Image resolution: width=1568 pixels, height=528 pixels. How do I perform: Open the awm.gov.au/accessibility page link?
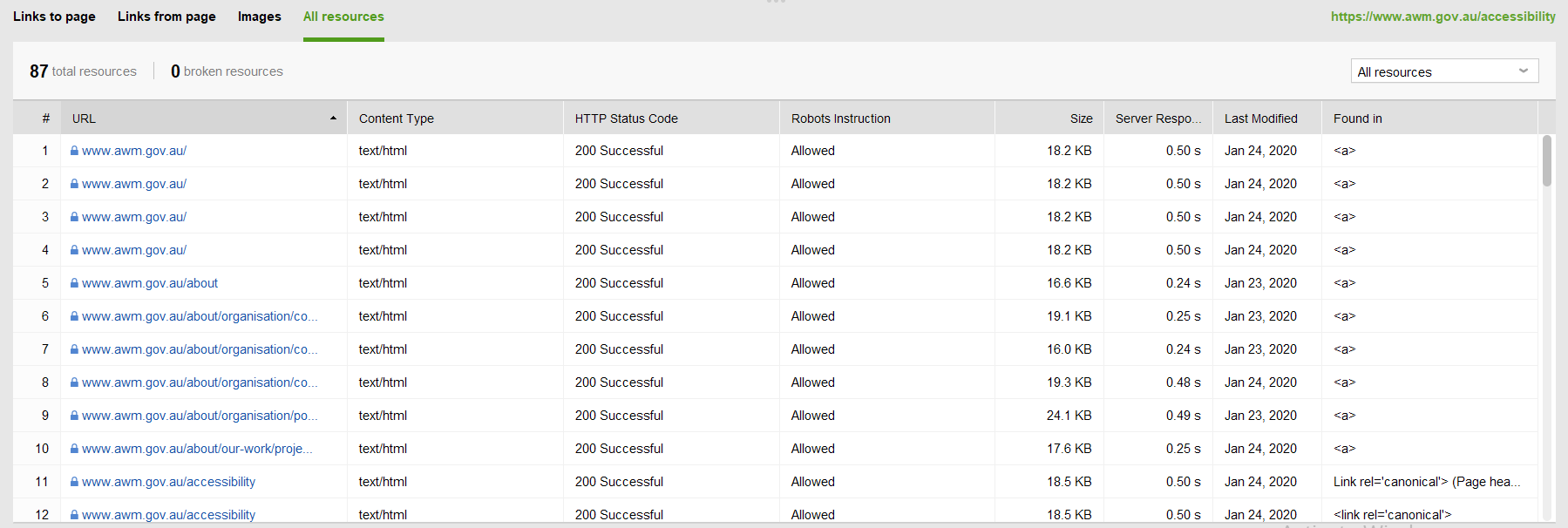(x=1442, y=17)
